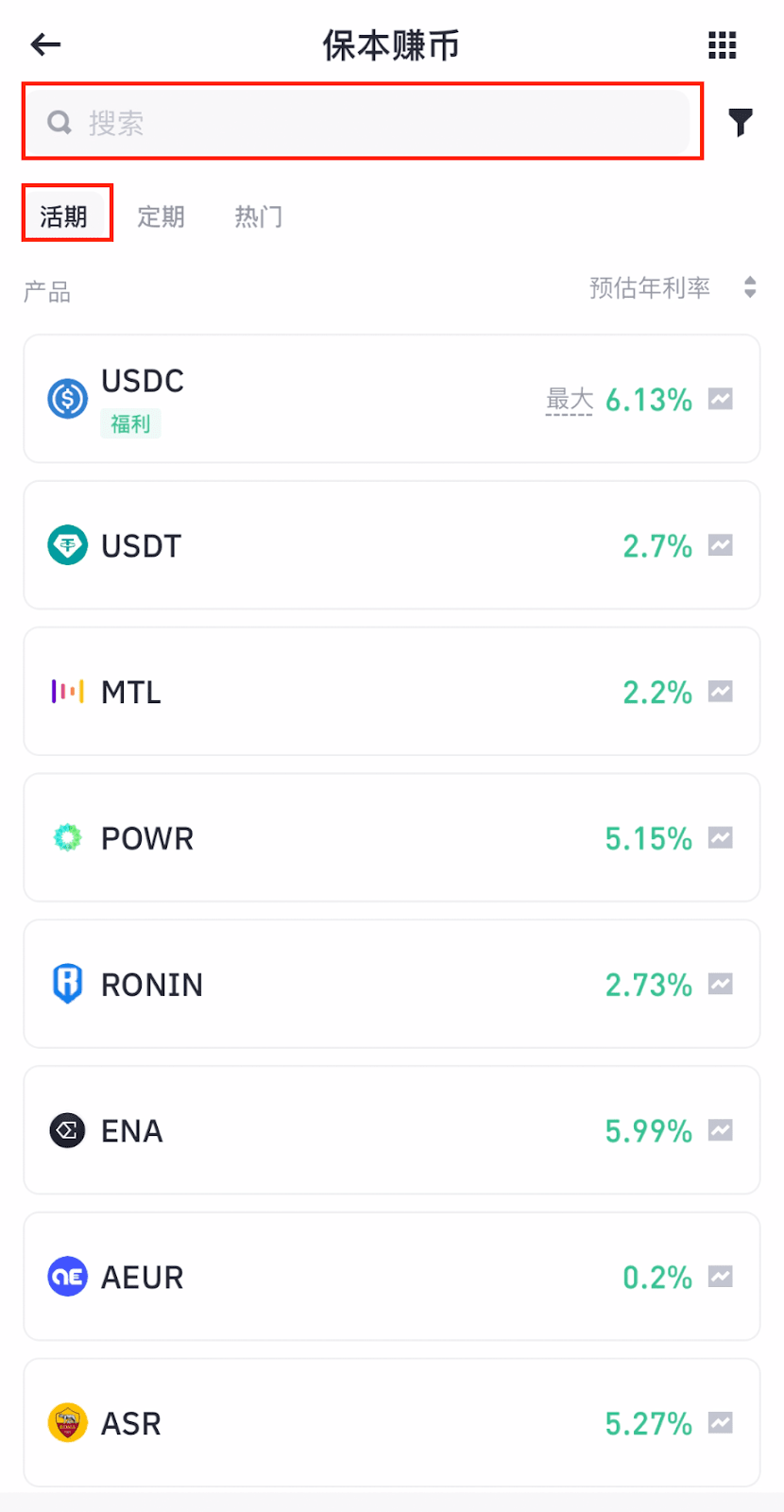Click the USDC coin logo

67,399
